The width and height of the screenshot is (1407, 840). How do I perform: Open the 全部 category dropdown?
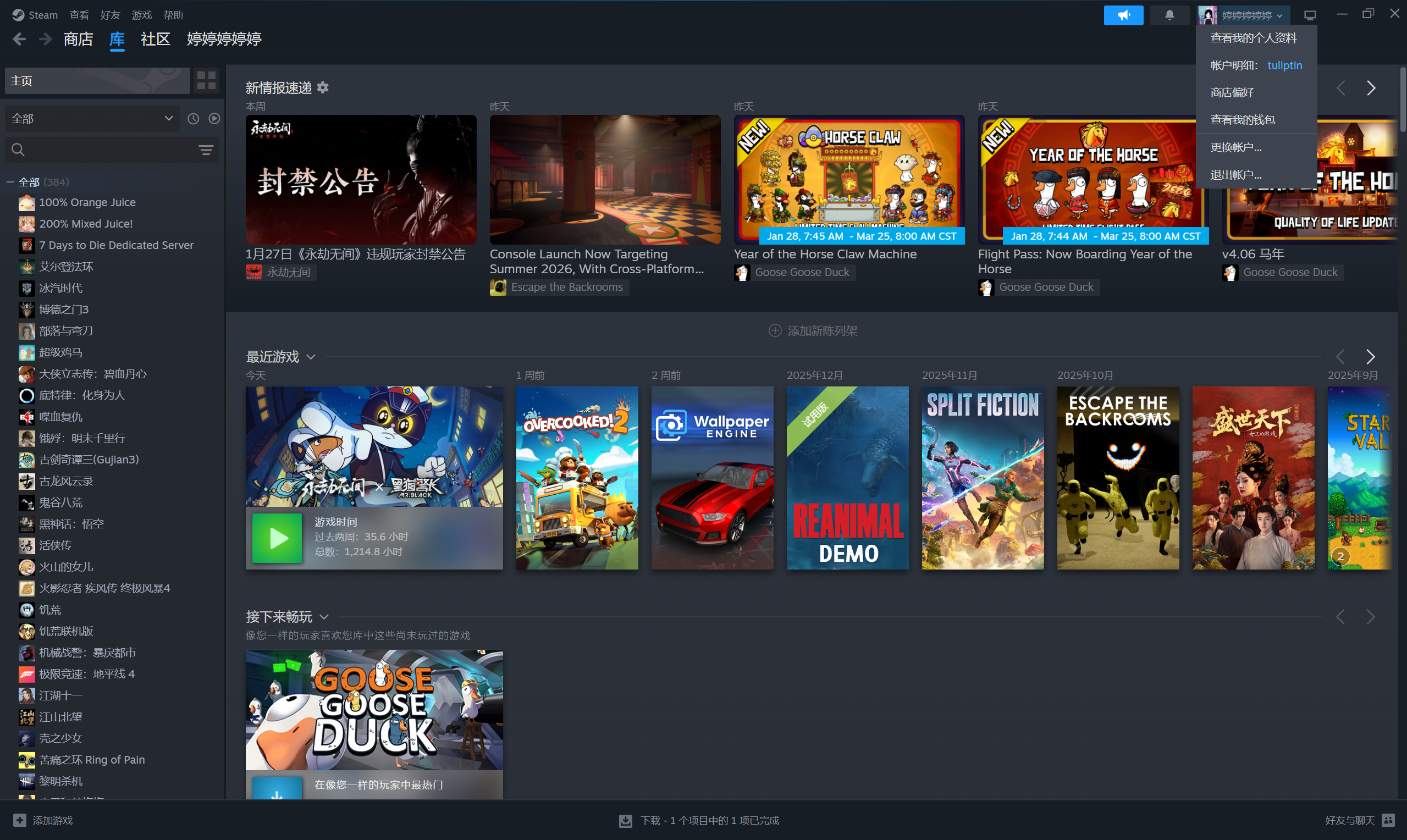tap(92, 119)
